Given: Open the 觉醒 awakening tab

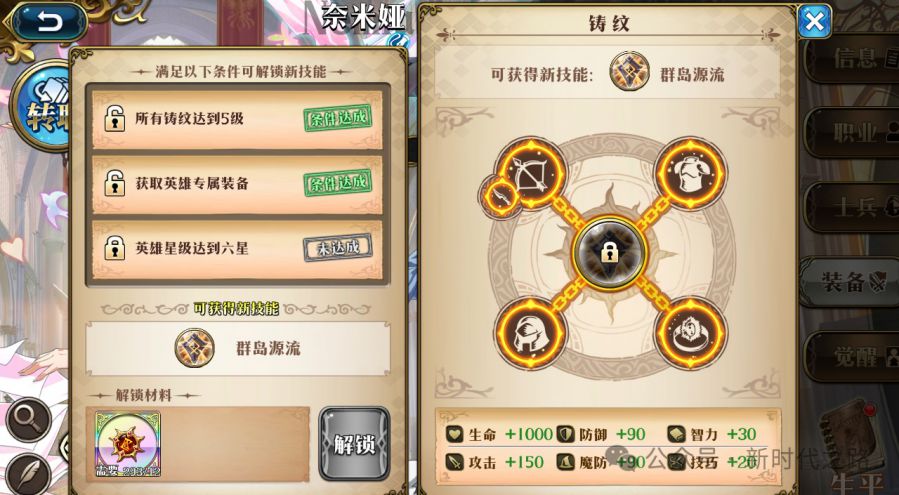Looking at the screenshot, I should click(x=851, y=357).
